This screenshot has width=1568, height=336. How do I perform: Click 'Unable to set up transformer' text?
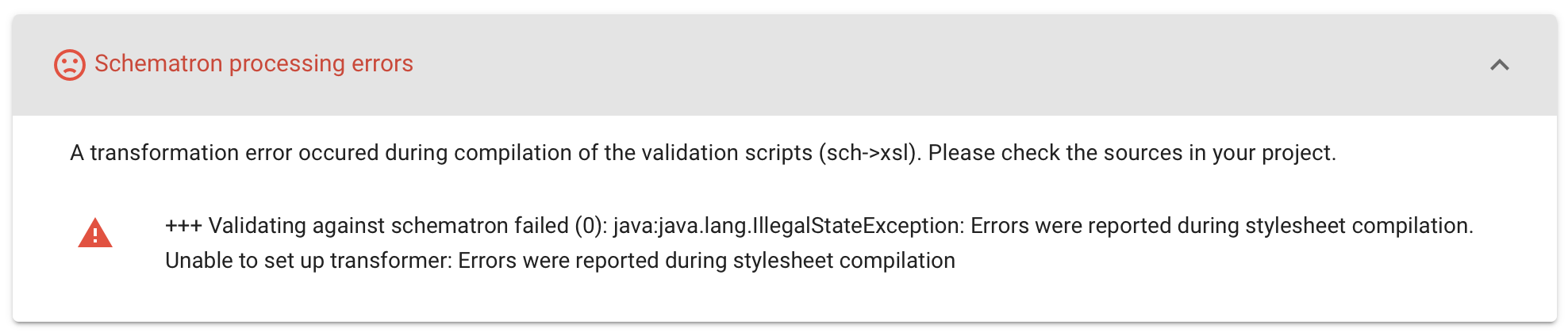click(x=308, y=261)
